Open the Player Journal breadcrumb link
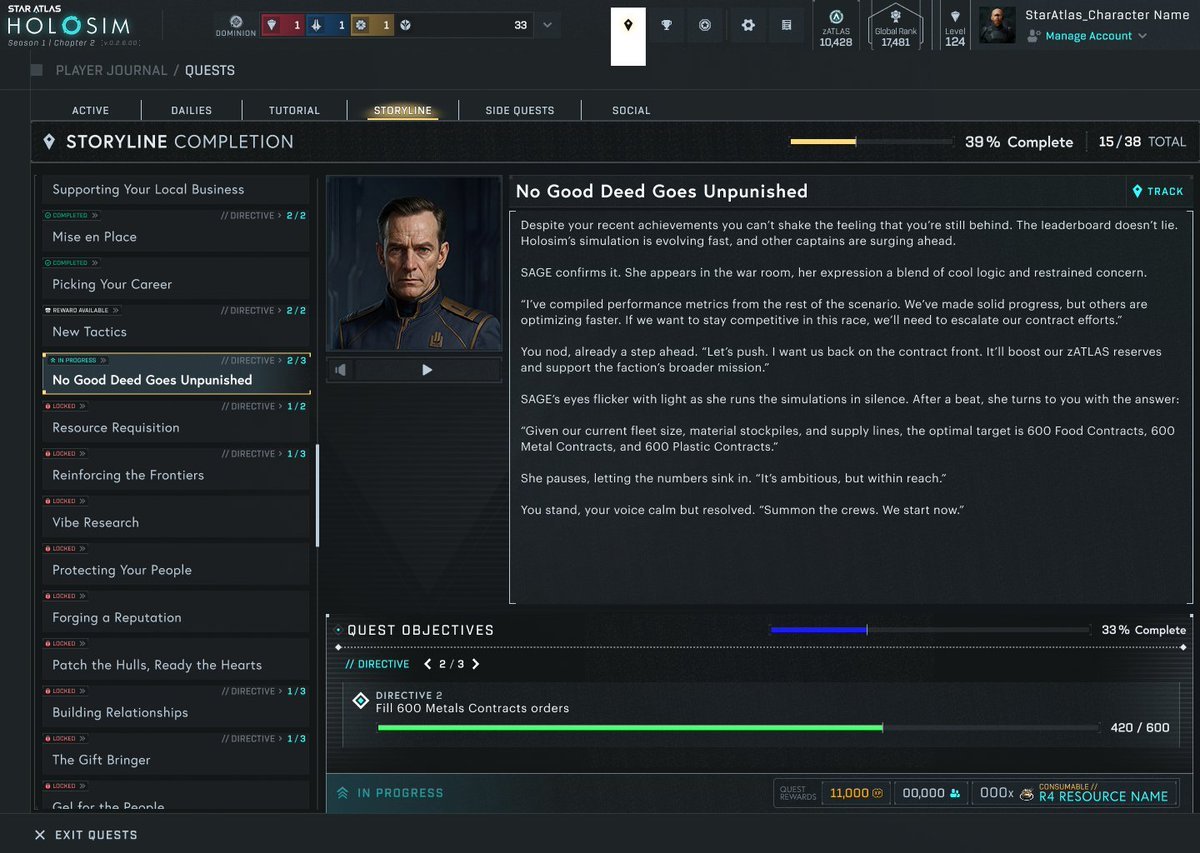Screen dimensions: 1200x853 pos(110,71)
